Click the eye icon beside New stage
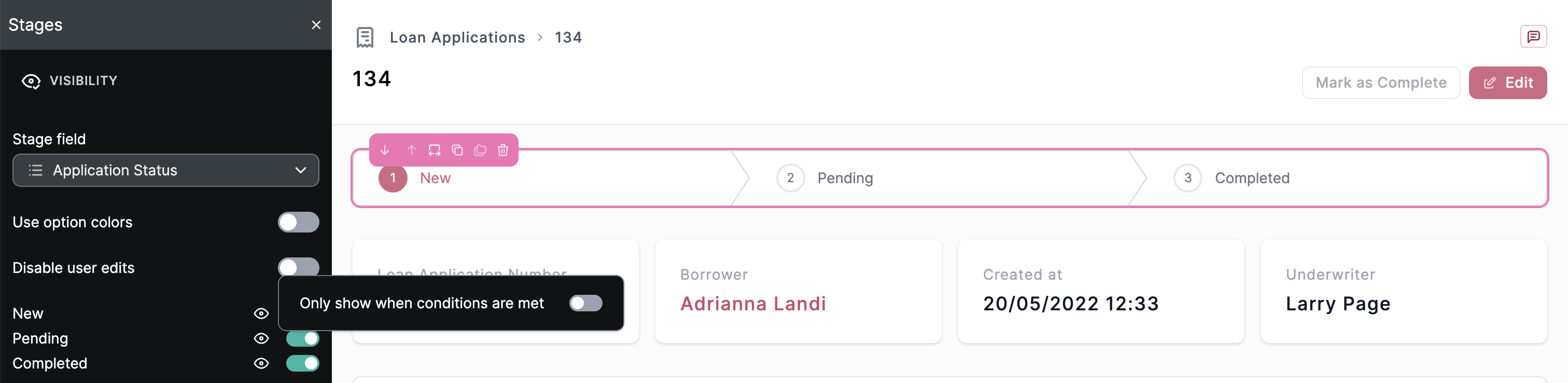 coord(261,313)
